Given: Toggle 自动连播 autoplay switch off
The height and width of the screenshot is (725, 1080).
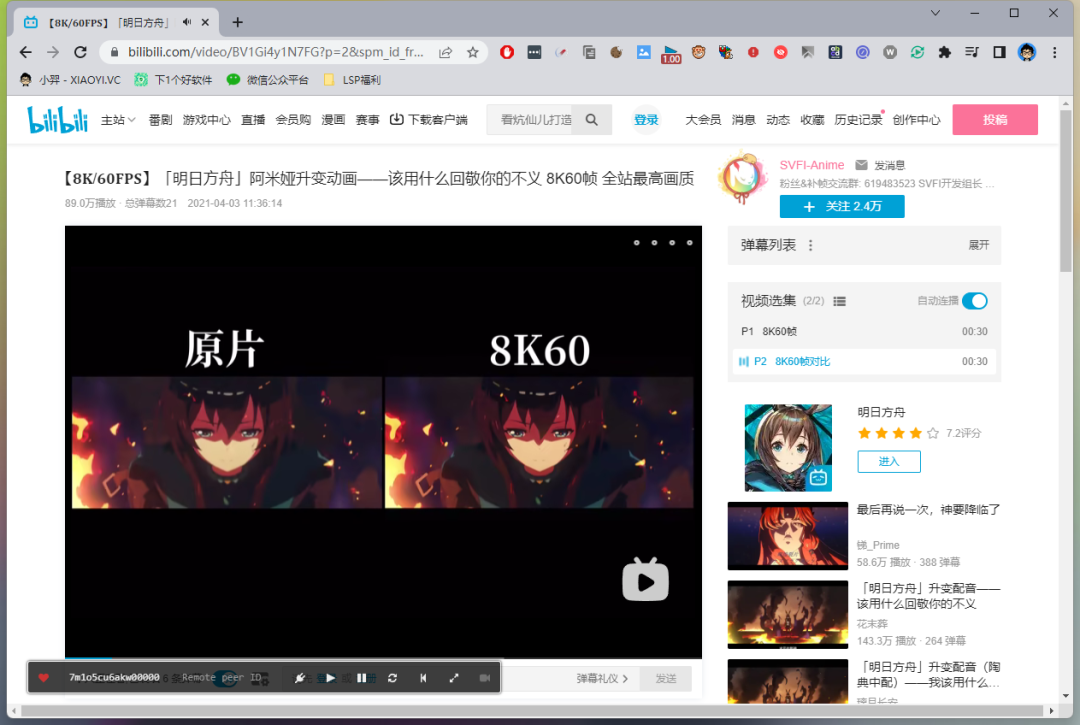Looking at the screenshot, I should coord(973,300).
